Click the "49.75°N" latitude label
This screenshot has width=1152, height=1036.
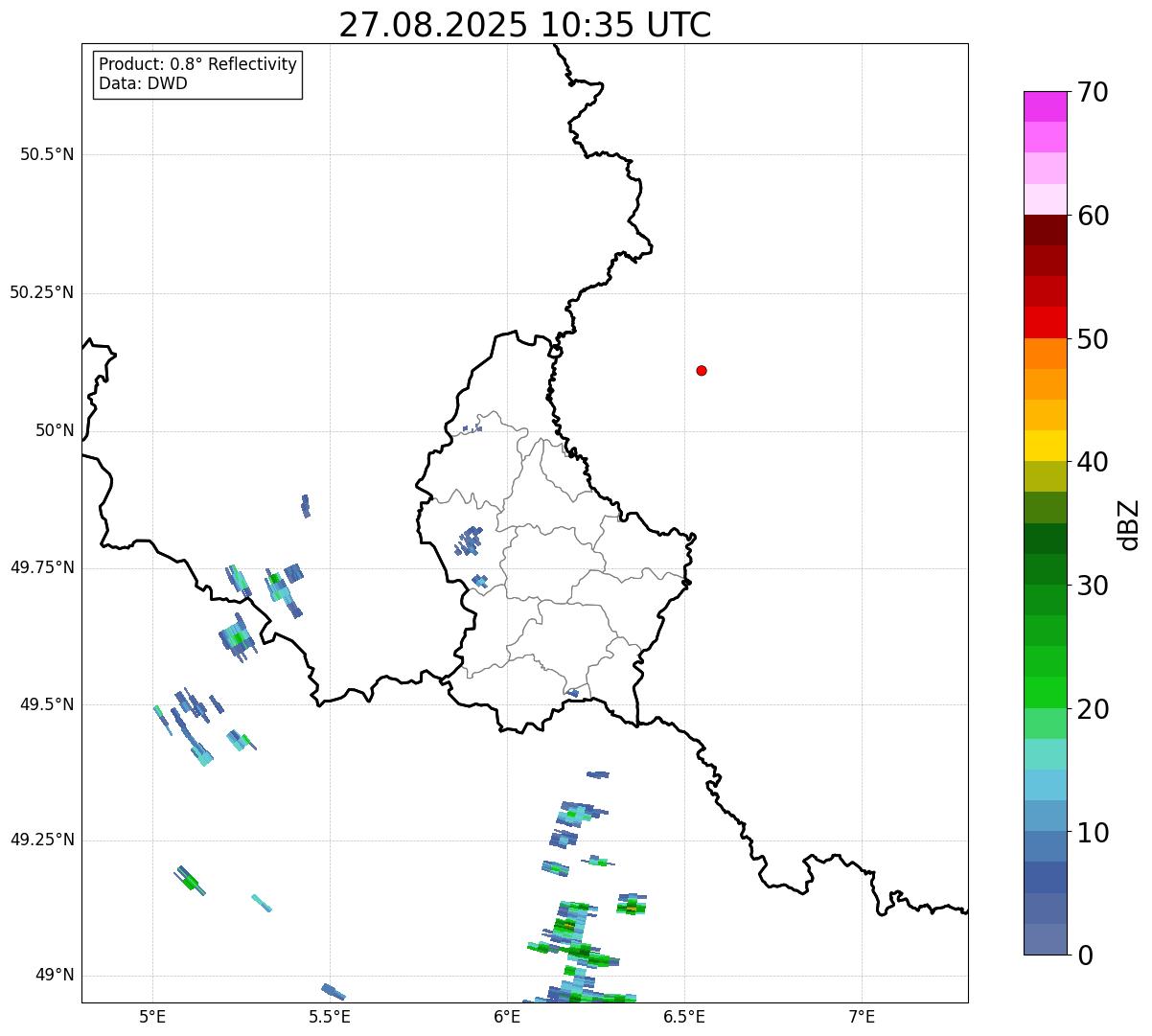[41, 567]
